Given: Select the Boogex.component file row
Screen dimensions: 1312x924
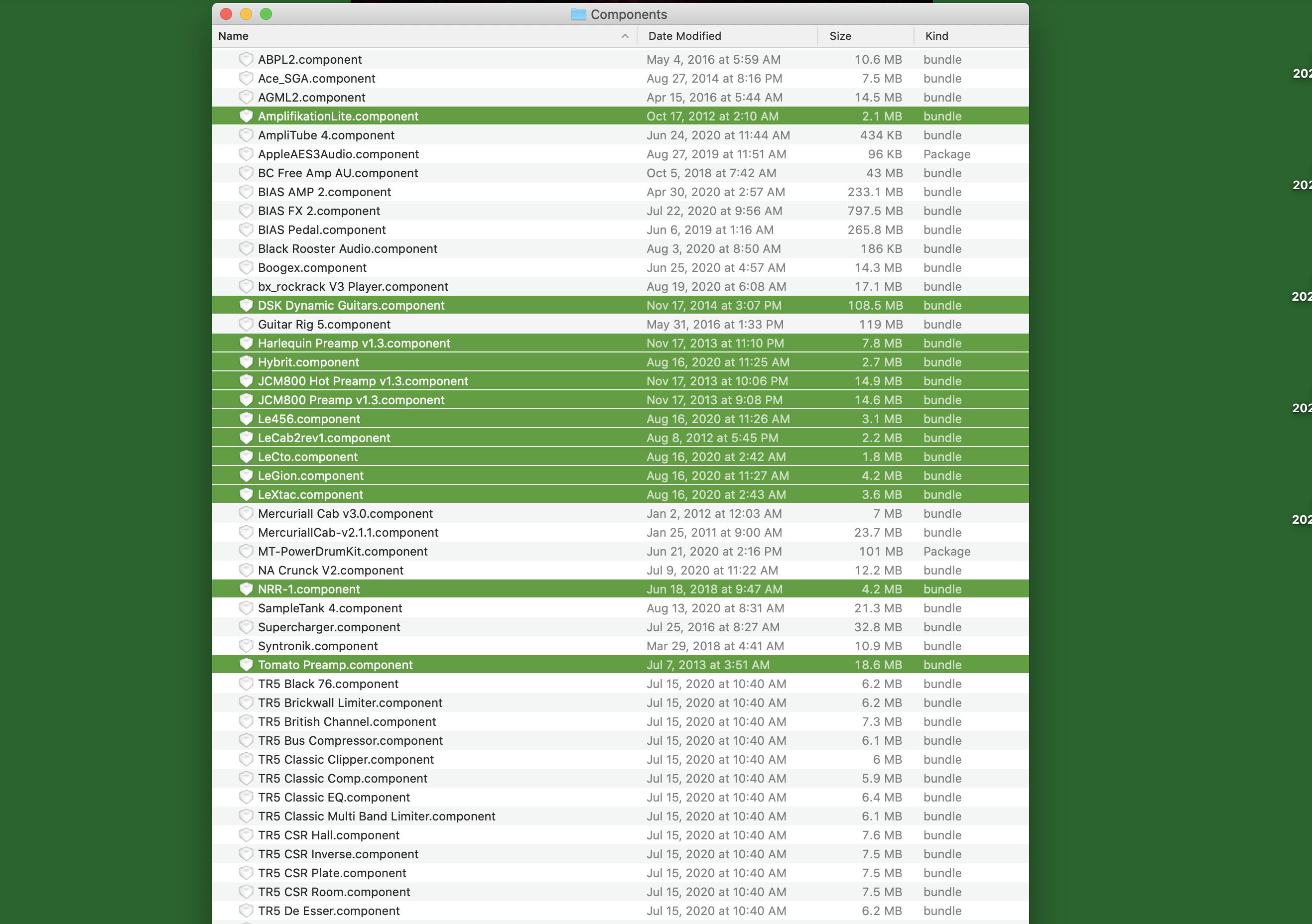Looking at the screenshot, I should [312, 268].
